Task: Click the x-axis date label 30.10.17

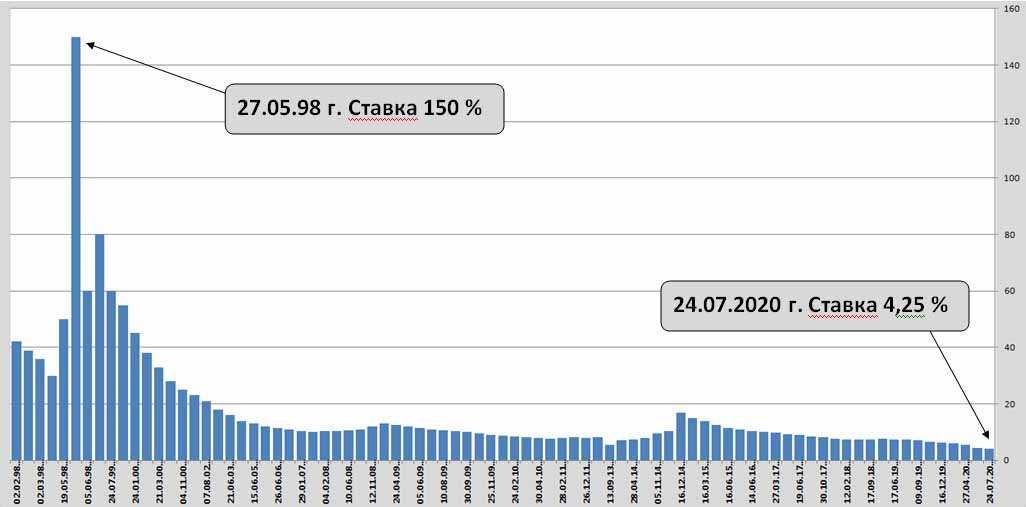Action: pyautogui.click(x=823, y=483)
